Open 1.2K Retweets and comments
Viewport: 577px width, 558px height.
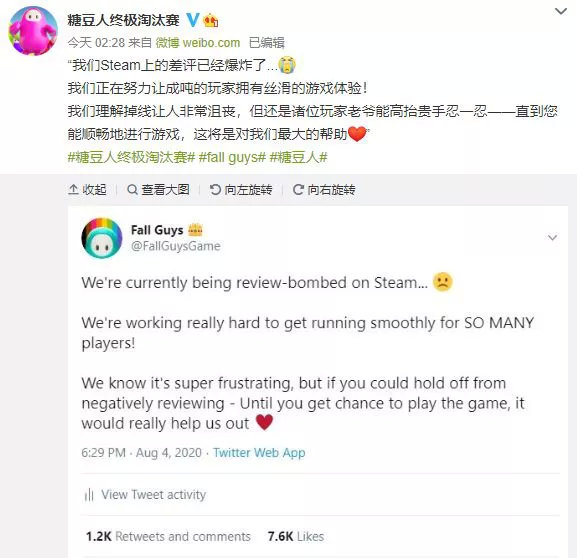[x=168, y=536]
